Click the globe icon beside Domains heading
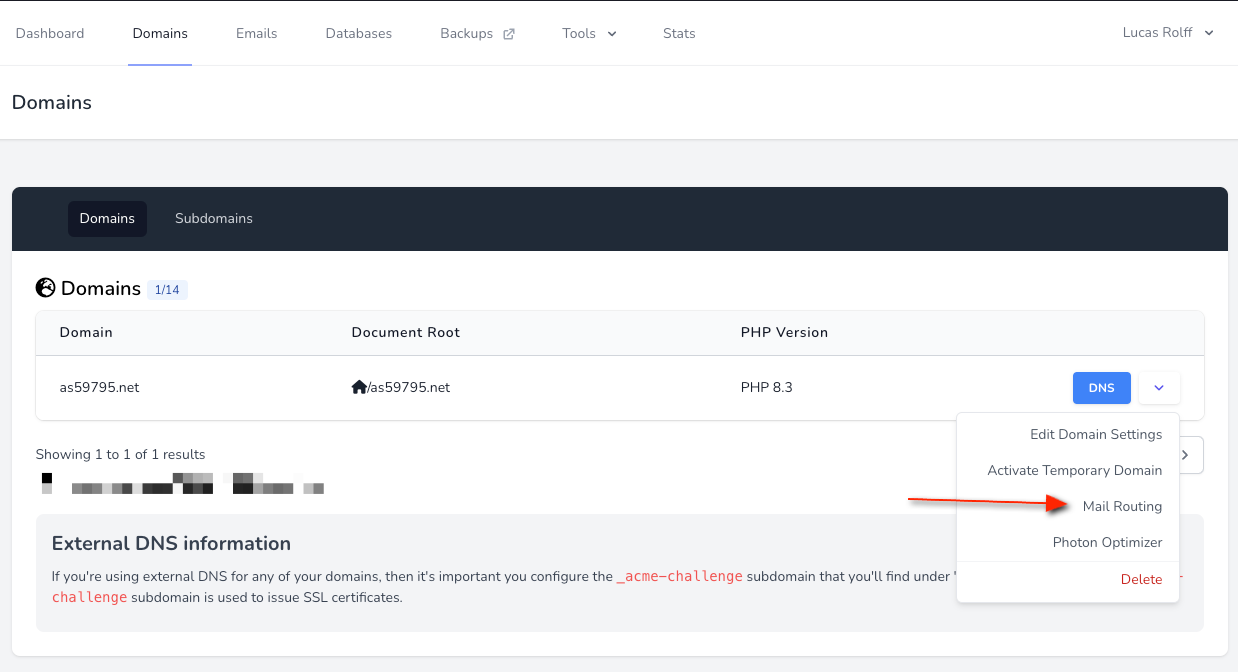 tap(45, 288)
